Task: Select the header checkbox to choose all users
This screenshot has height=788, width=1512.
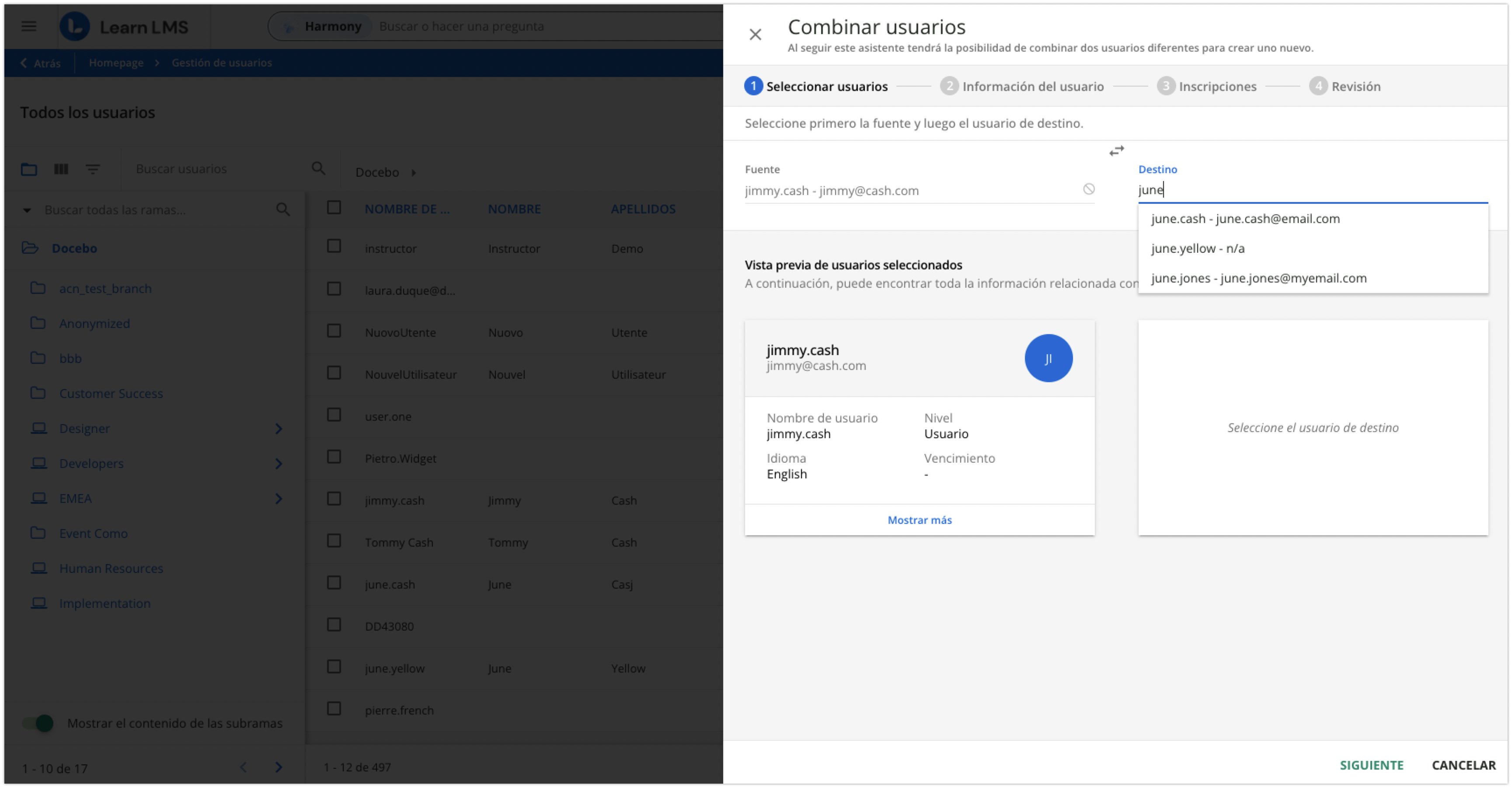Action: [x=334, y=207]
